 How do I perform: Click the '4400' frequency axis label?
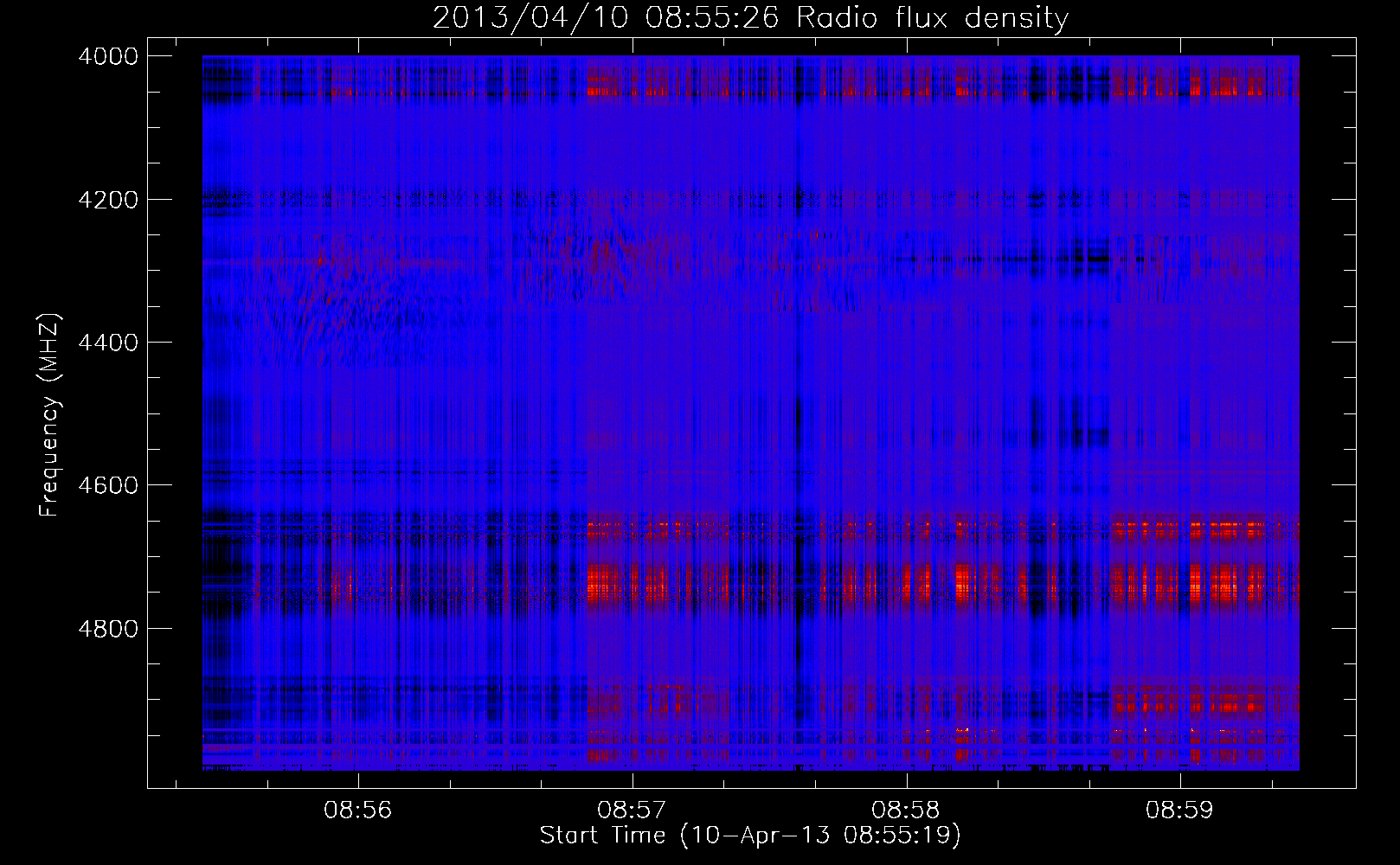click(108, 343)
